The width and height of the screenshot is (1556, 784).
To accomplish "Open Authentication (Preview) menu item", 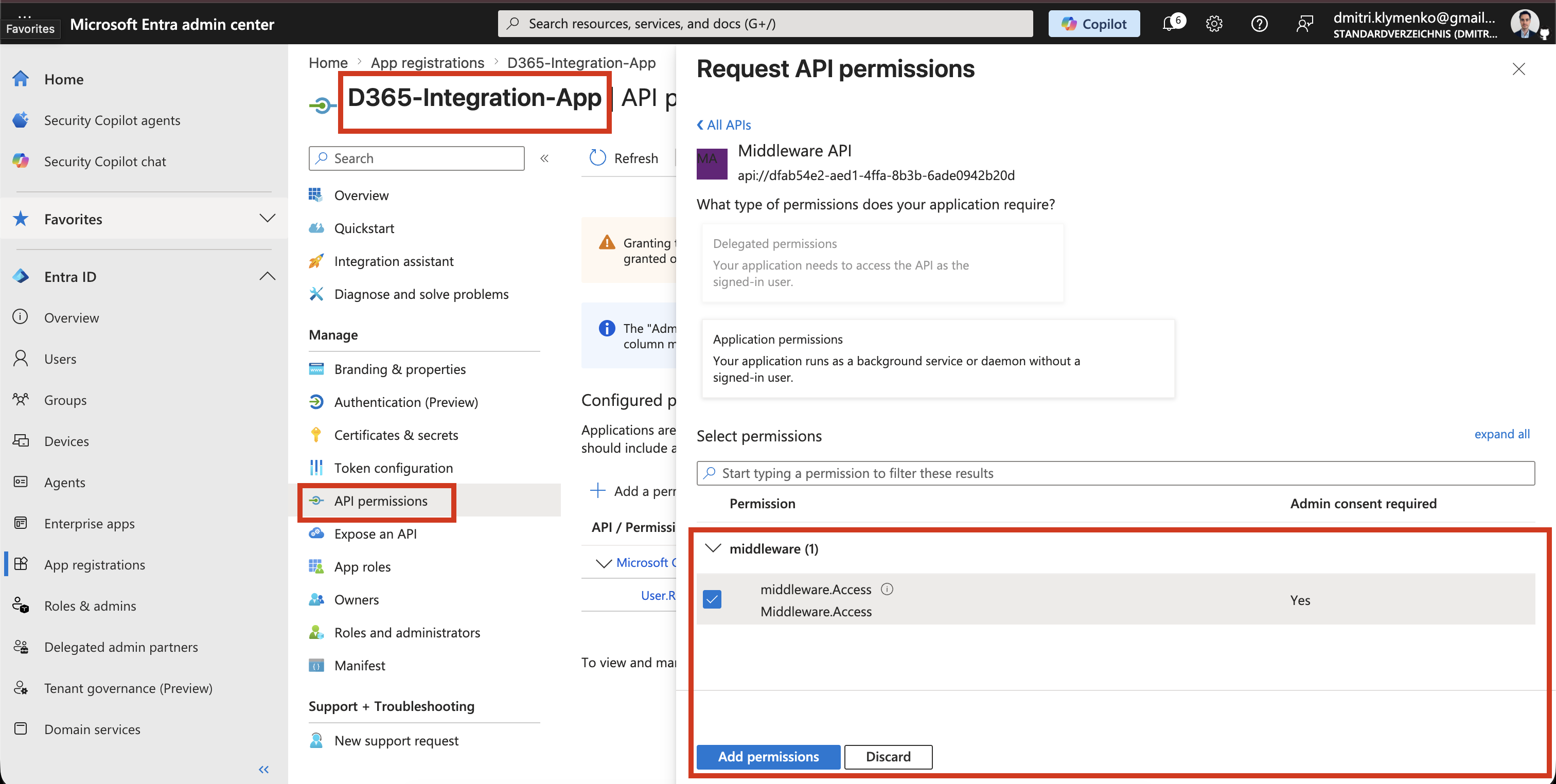I will coord(406,402).
